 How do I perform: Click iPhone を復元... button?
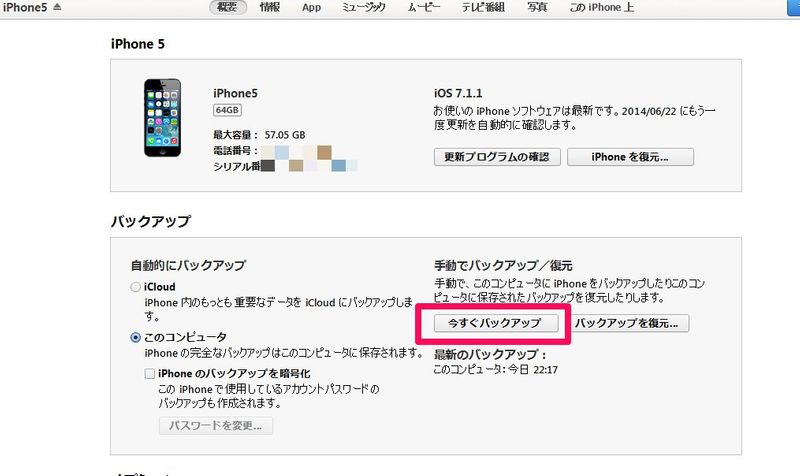tap(630, 157)
